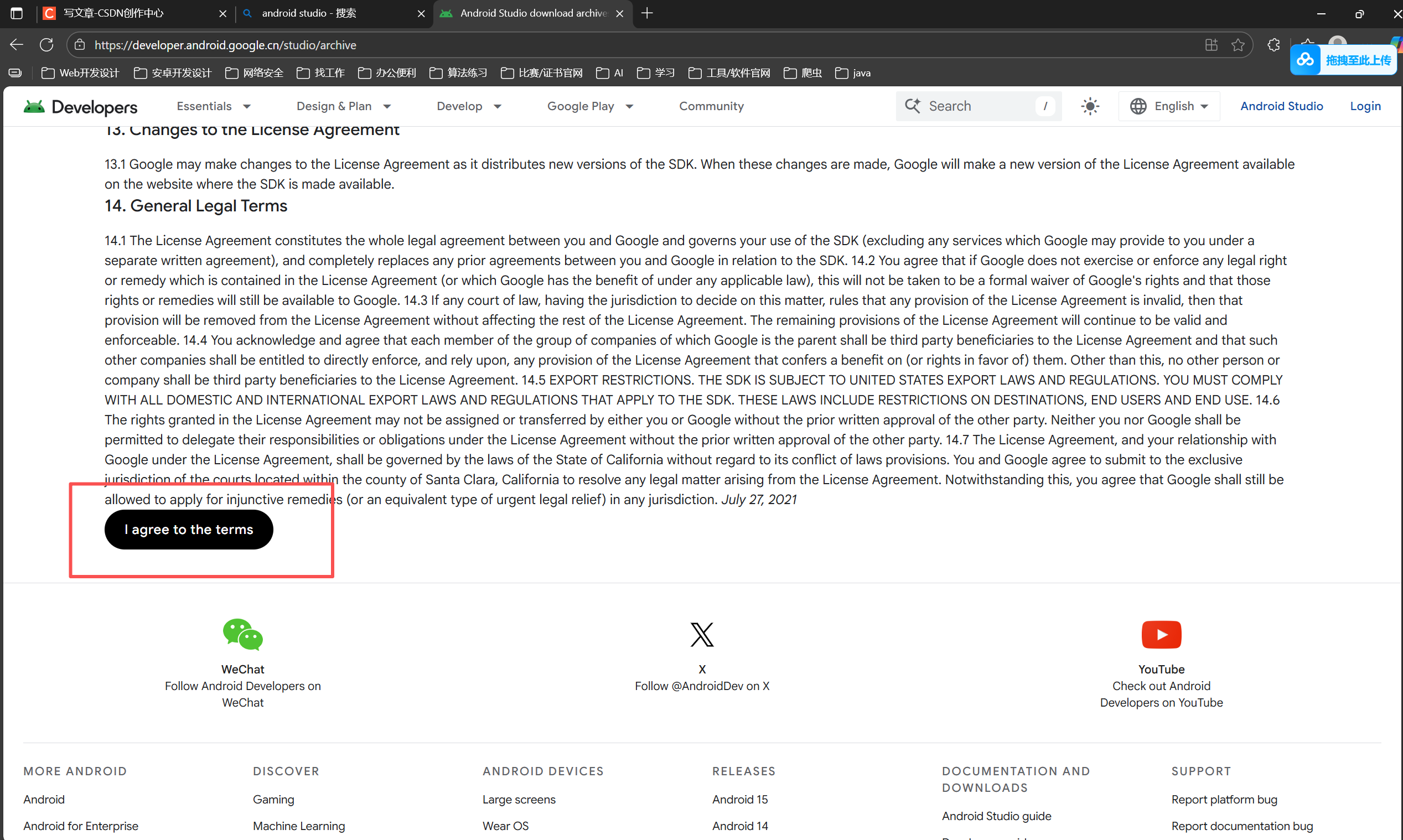Close the CSDN创作中心 tab
1403x840 pixels.
[222, 14]
